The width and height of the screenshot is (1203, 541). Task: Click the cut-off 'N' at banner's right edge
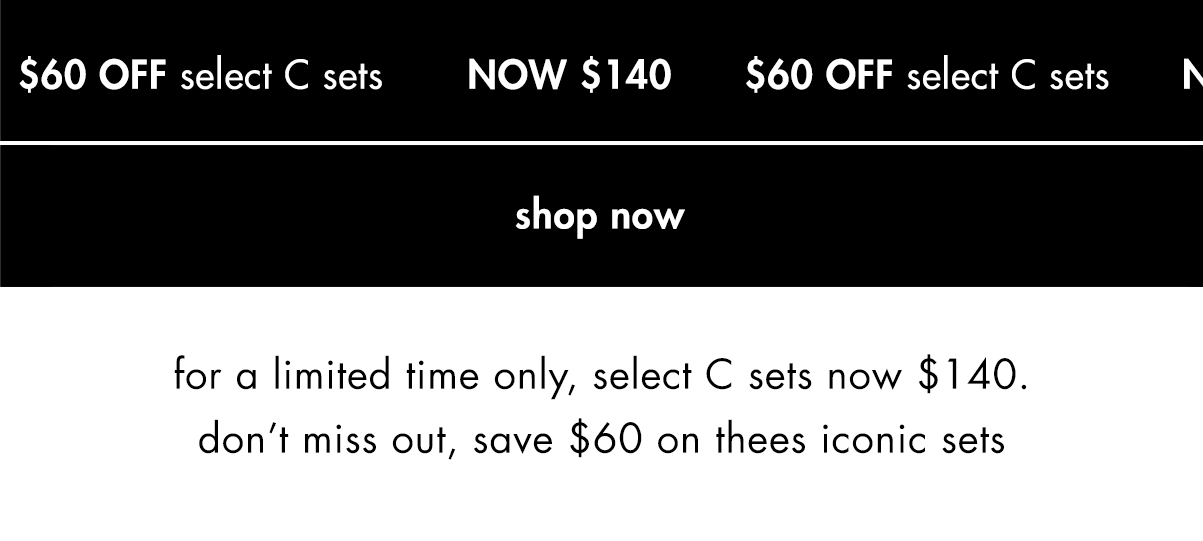pyautogui.click(x=1192, y=76)
